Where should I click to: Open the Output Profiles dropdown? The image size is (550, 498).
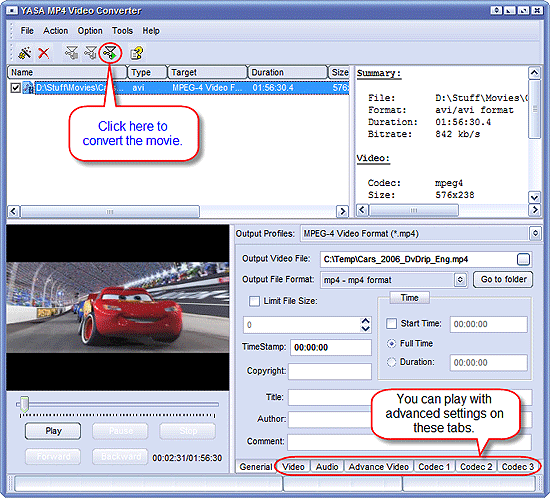(535, 233)
